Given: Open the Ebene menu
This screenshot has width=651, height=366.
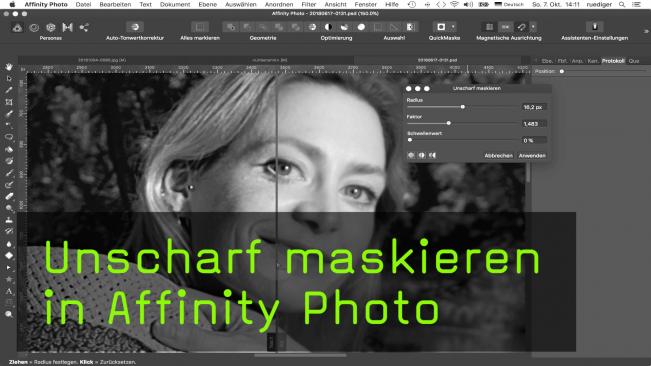Looking at the screenshot, I should tap(208, 5).
